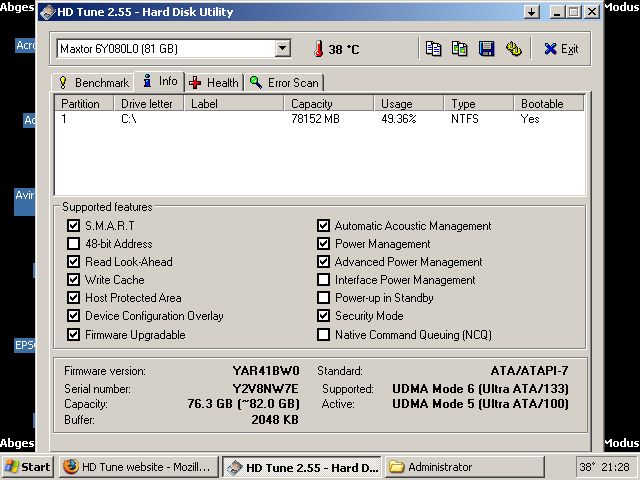This screenshot has width=640, height=480.
Task: Click the down-arrow tray button in title bar
Action: point(531,12)
